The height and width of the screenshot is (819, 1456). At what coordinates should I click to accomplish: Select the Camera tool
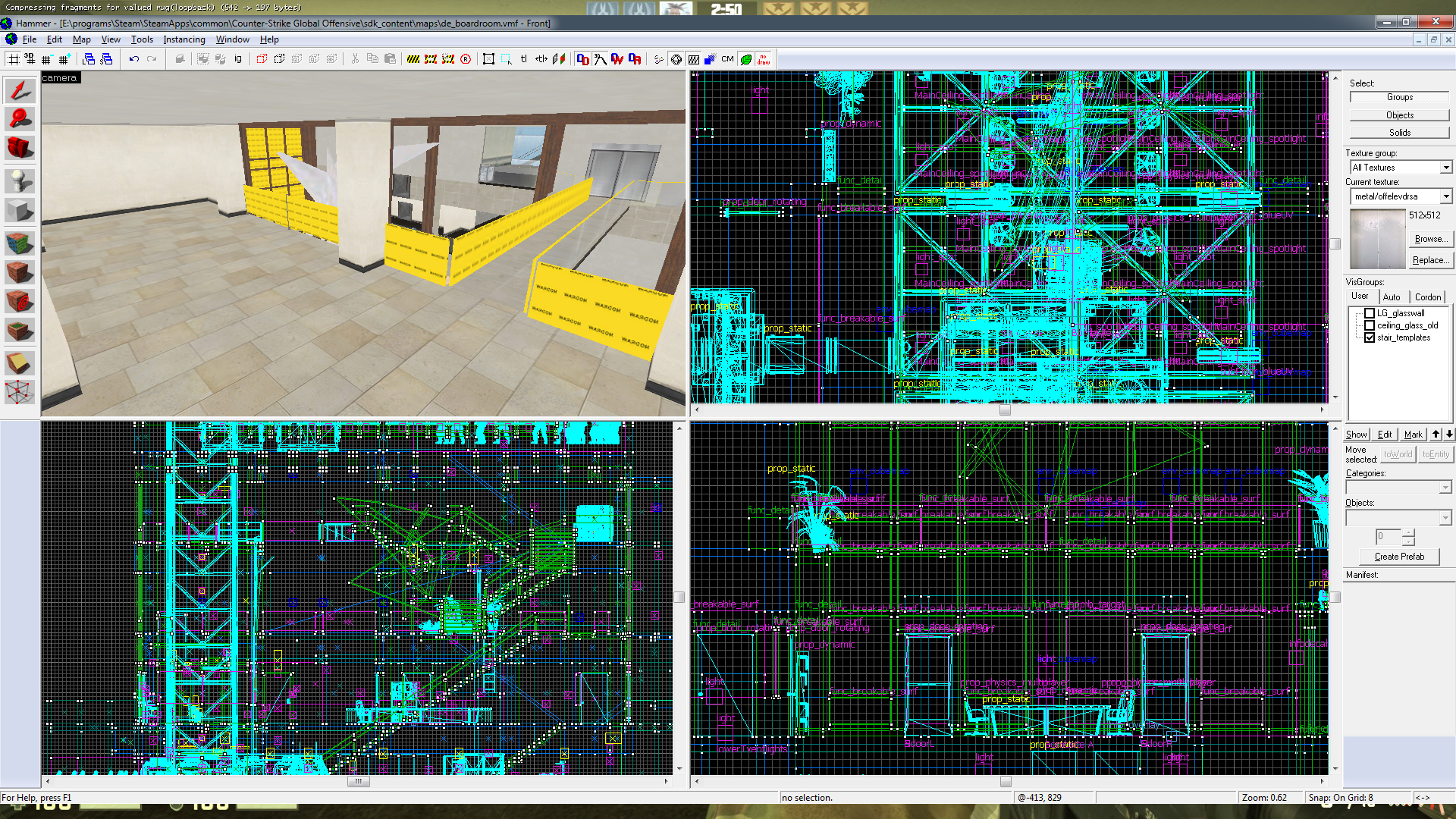[x=20, y=146]
